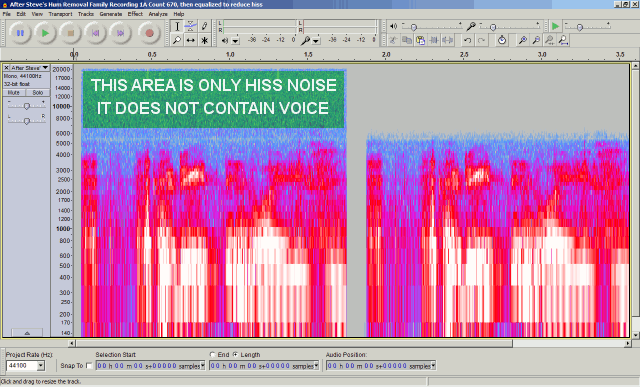The height and width of the screenshot is (387, 640).
Task: Open the Effect menu
Action: pyautogui.click(x=135, y=14)
